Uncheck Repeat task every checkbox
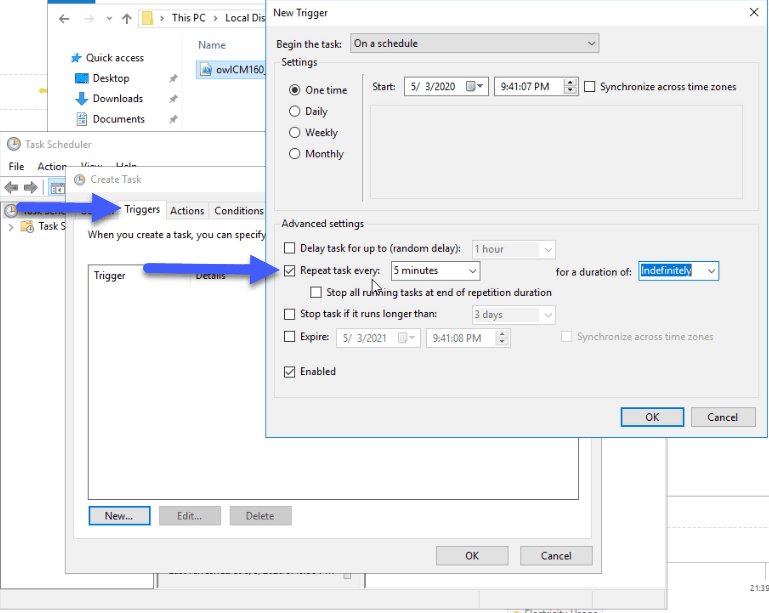The height and width of the screenshot is (613, 769). click(x=289, y=271)
